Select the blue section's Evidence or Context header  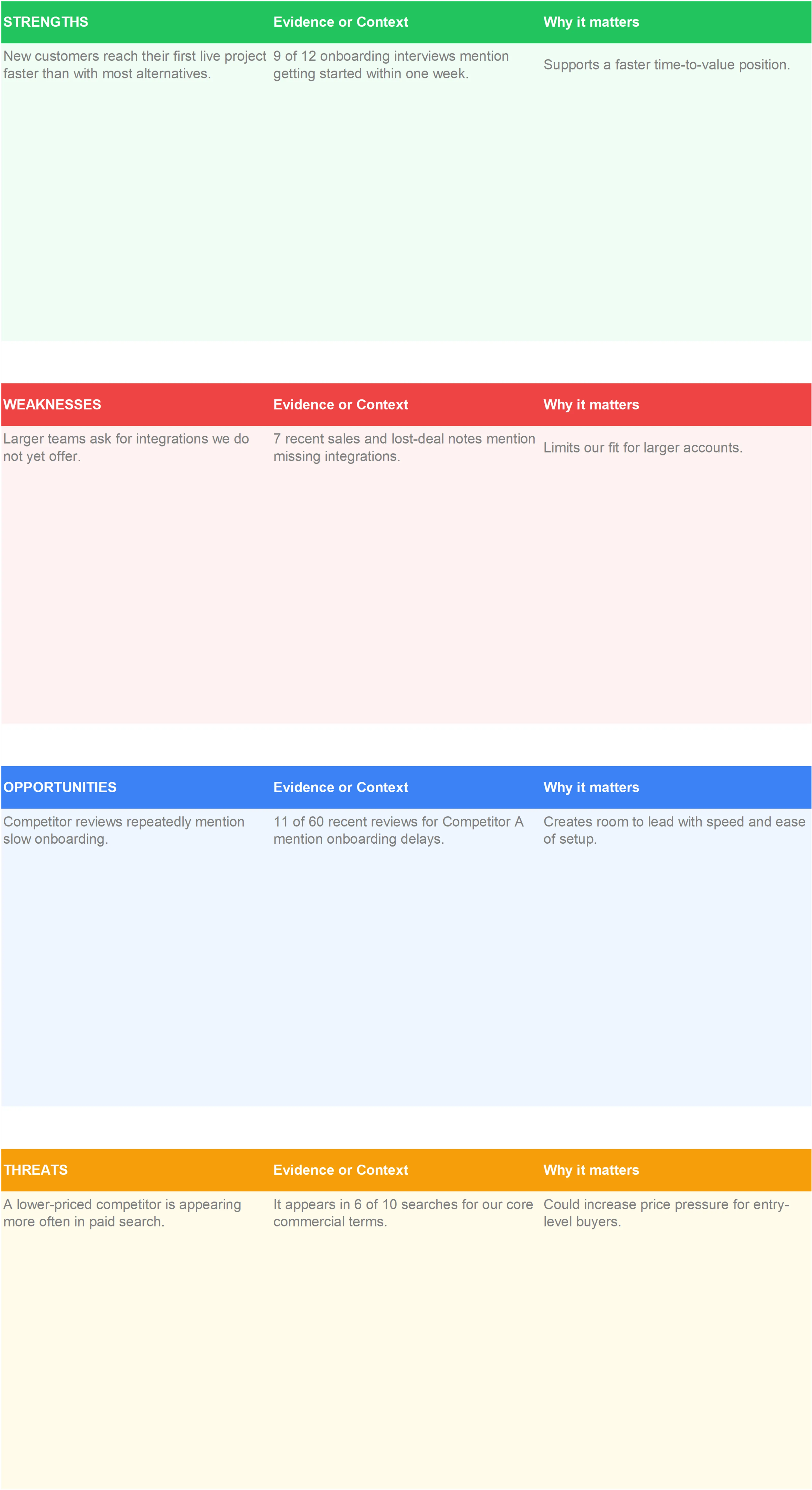(406, 787)
